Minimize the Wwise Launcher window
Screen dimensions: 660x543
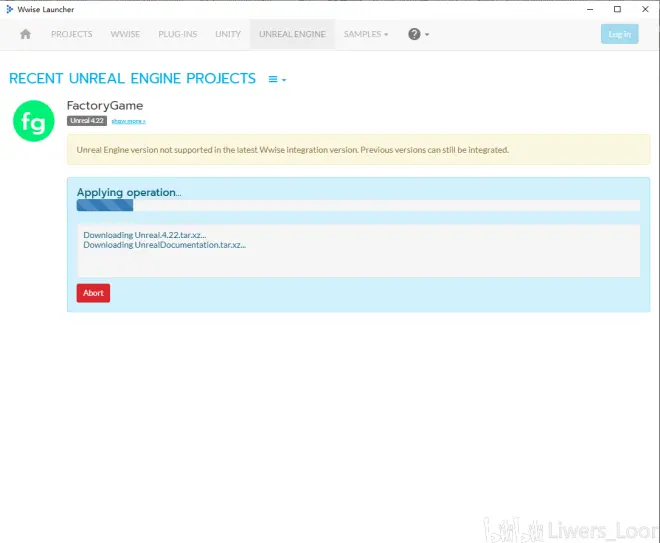(590, 9)
